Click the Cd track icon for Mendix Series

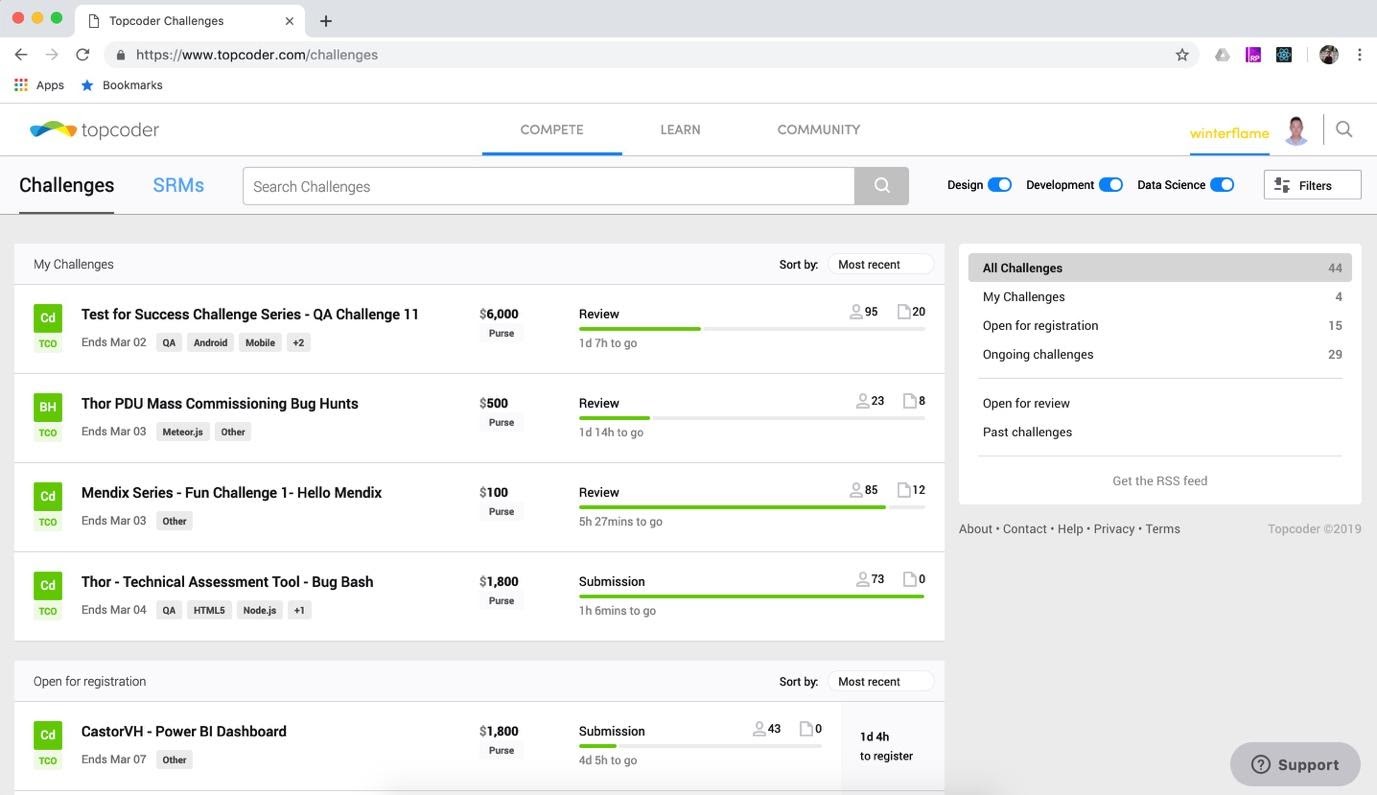click(47, 496)
